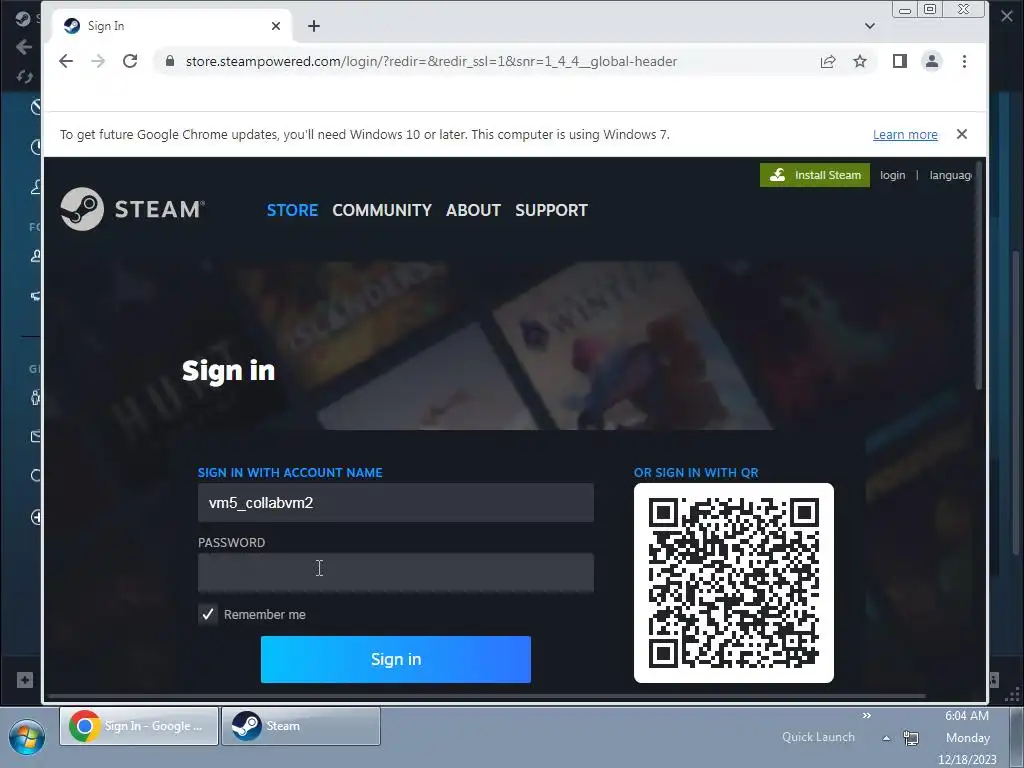
Task: Open the taskbar clock
Action: (967, 738)
